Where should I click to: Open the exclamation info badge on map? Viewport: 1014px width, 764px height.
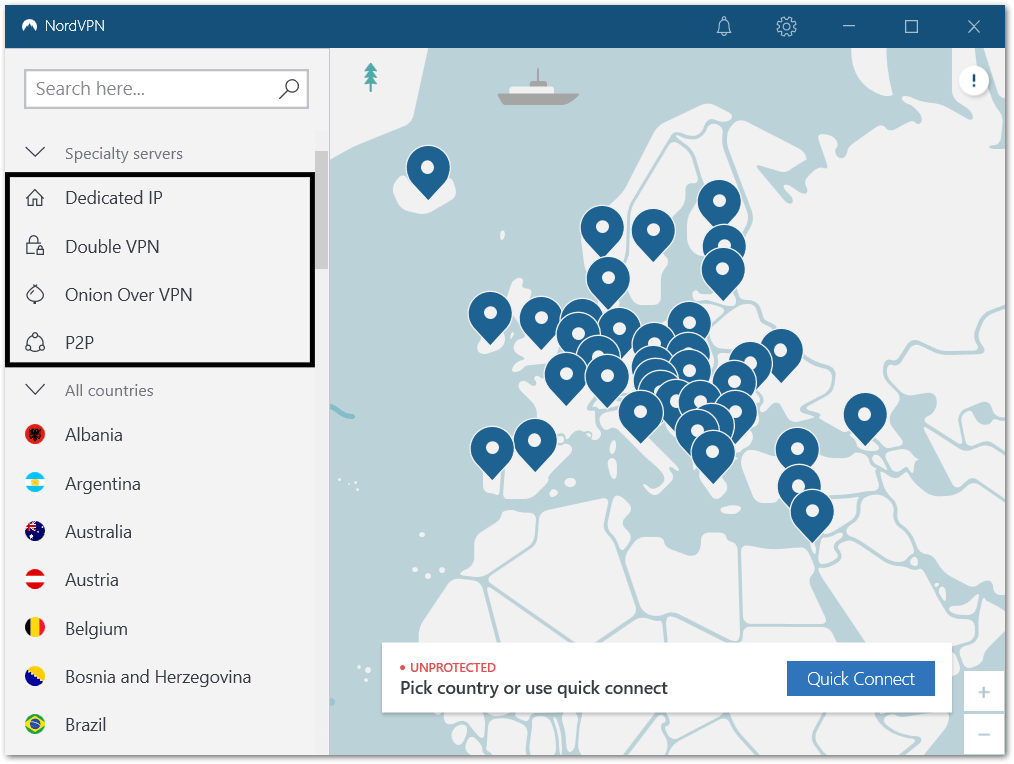(973, 81)
